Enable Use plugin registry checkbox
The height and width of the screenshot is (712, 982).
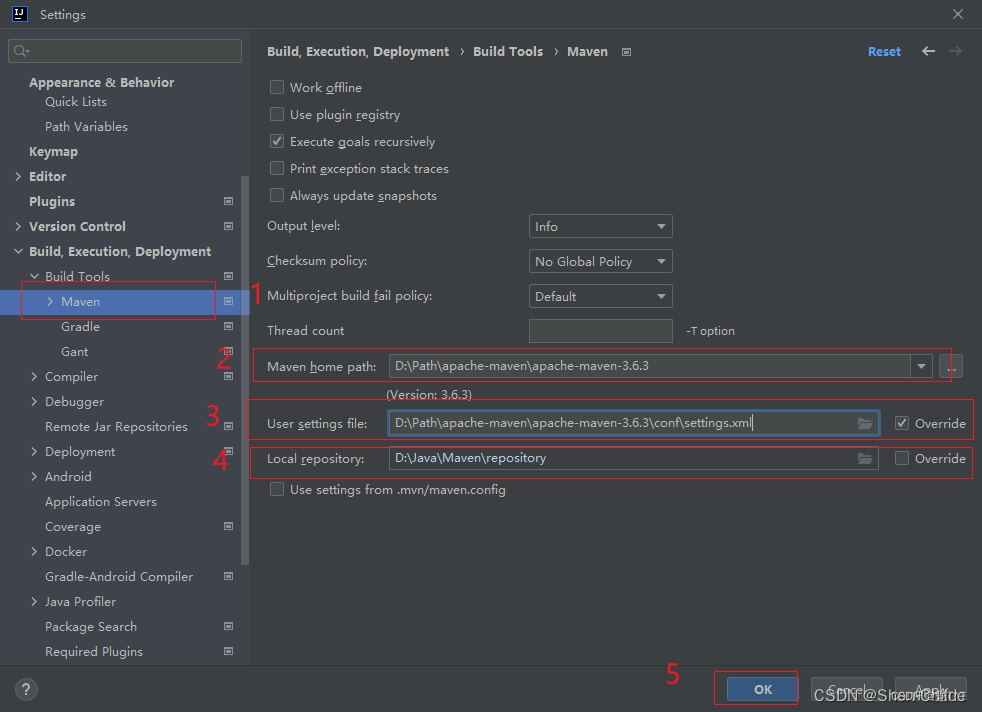277,114
